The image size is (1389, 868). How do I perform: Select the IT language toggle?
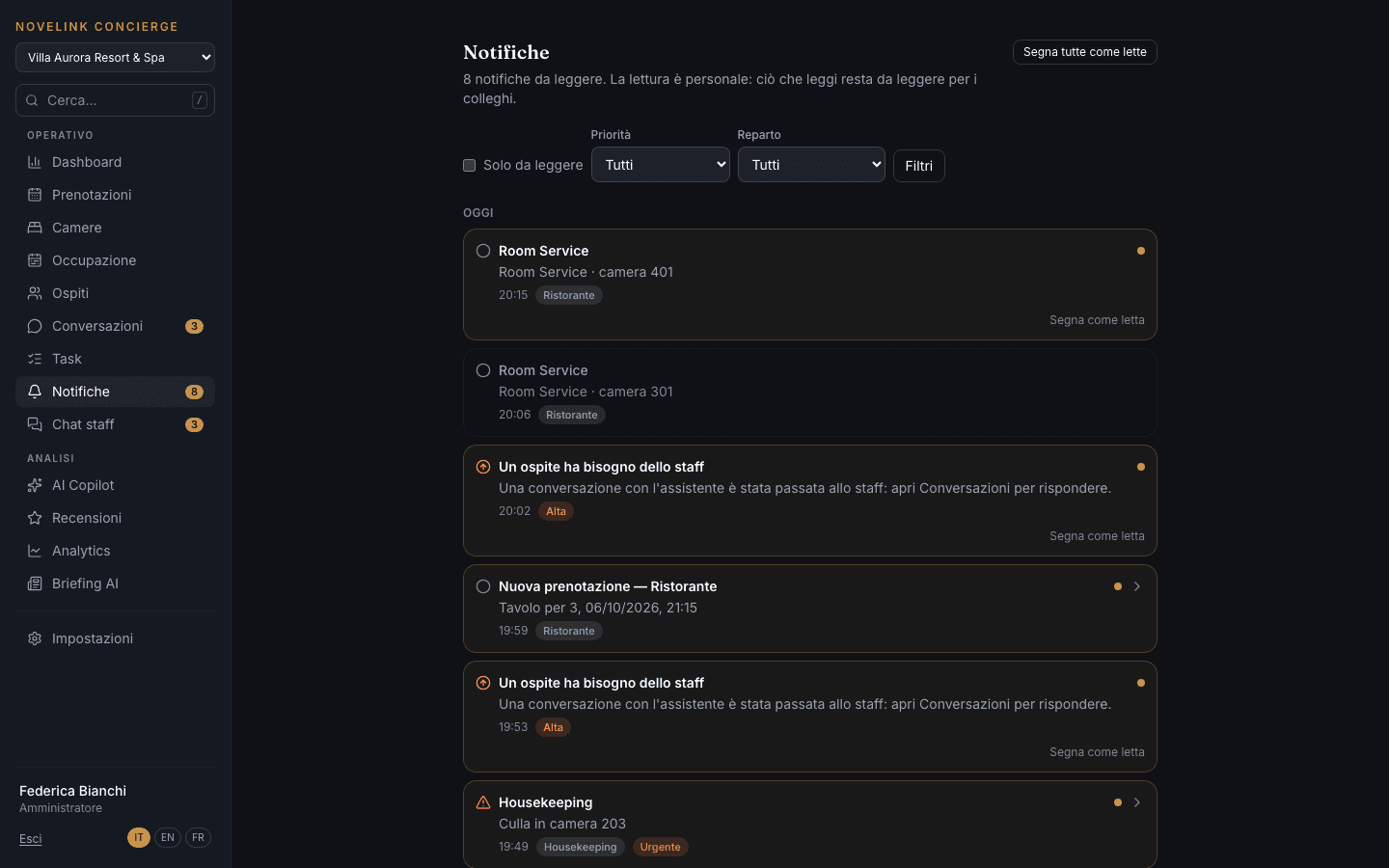(x=138, y=837)
